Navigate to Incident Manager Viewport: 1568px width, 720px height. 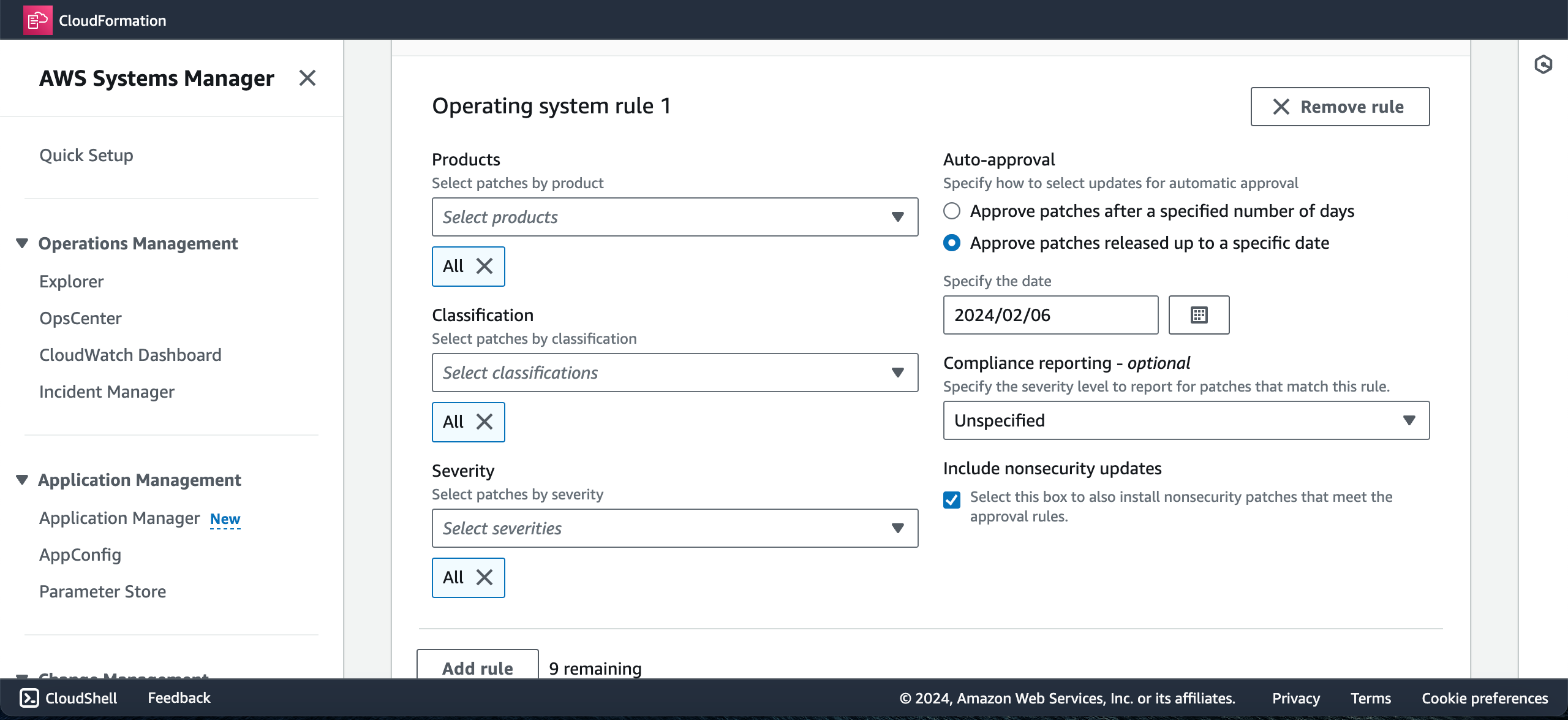107,392
